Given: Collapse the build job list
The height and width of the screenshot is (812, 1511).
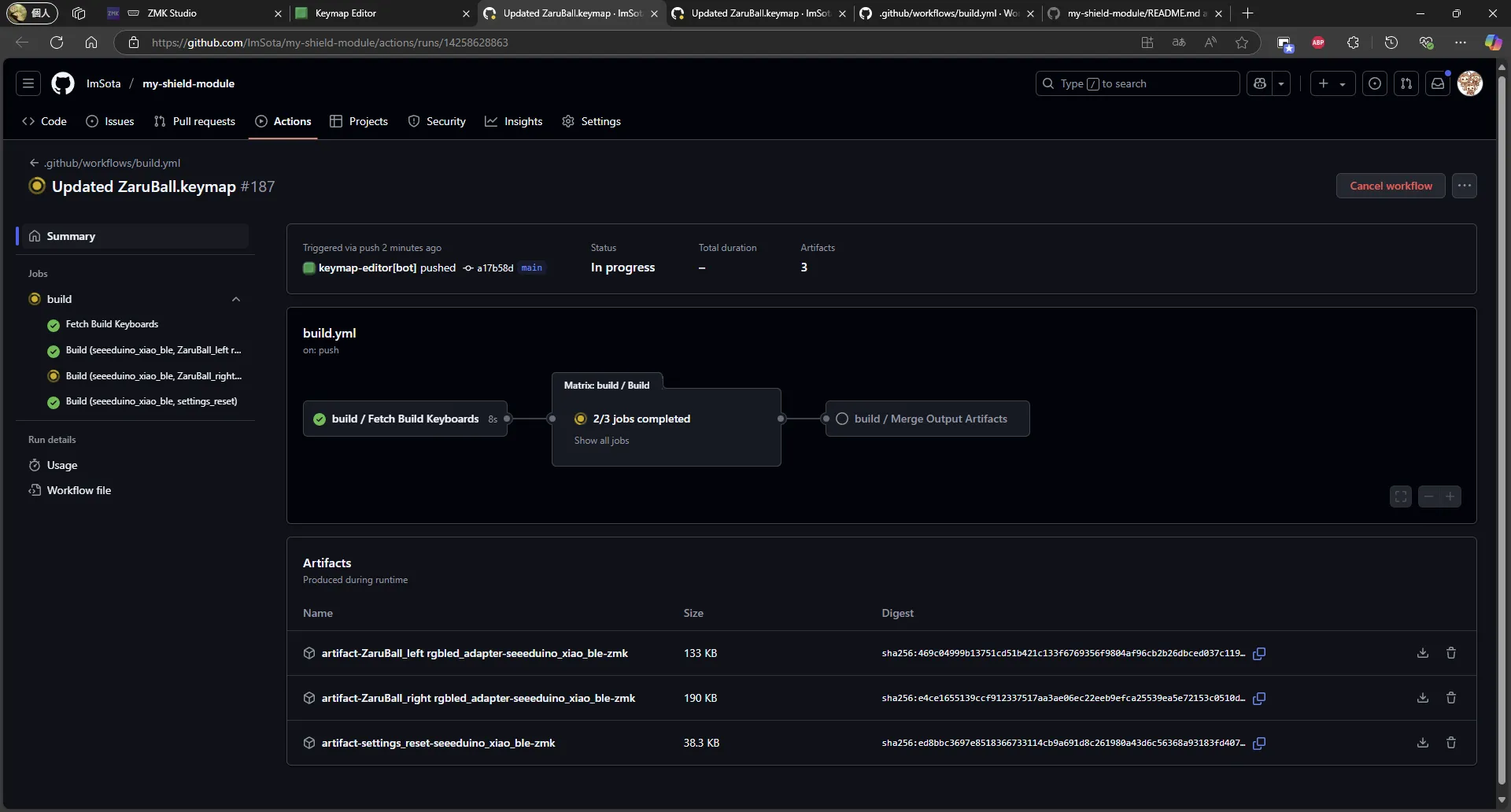Looking at the screenshot, I should tap(236, 299).
